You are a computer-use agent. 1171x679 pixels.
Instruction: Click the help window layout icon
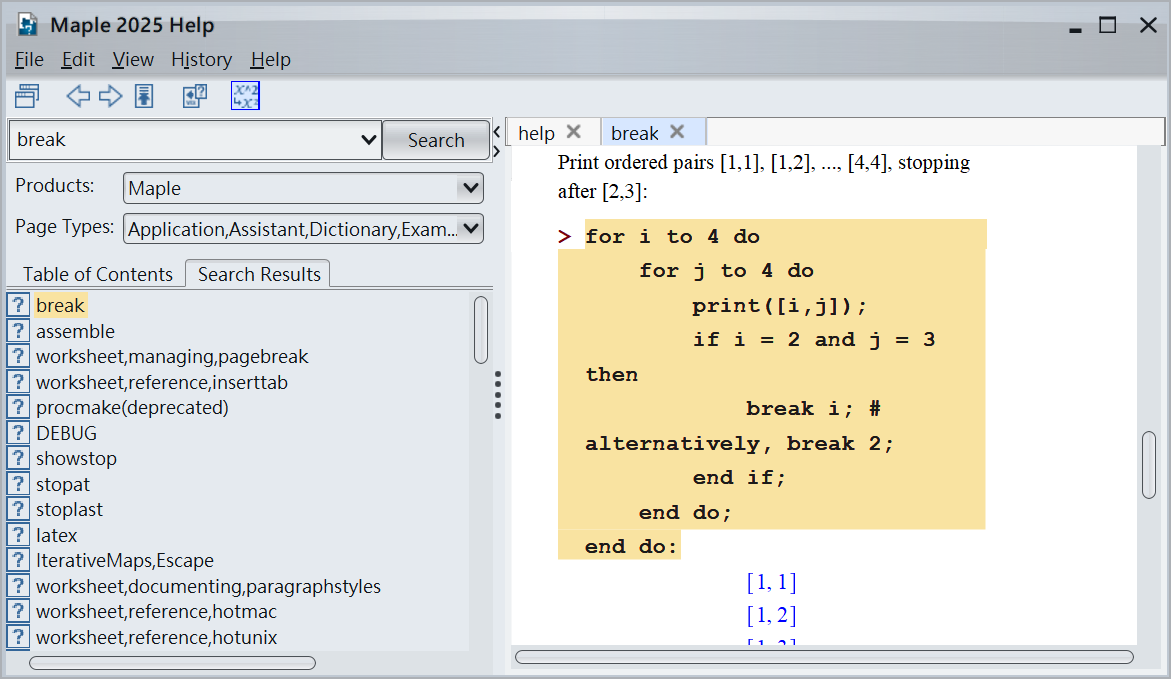[27, 96]
